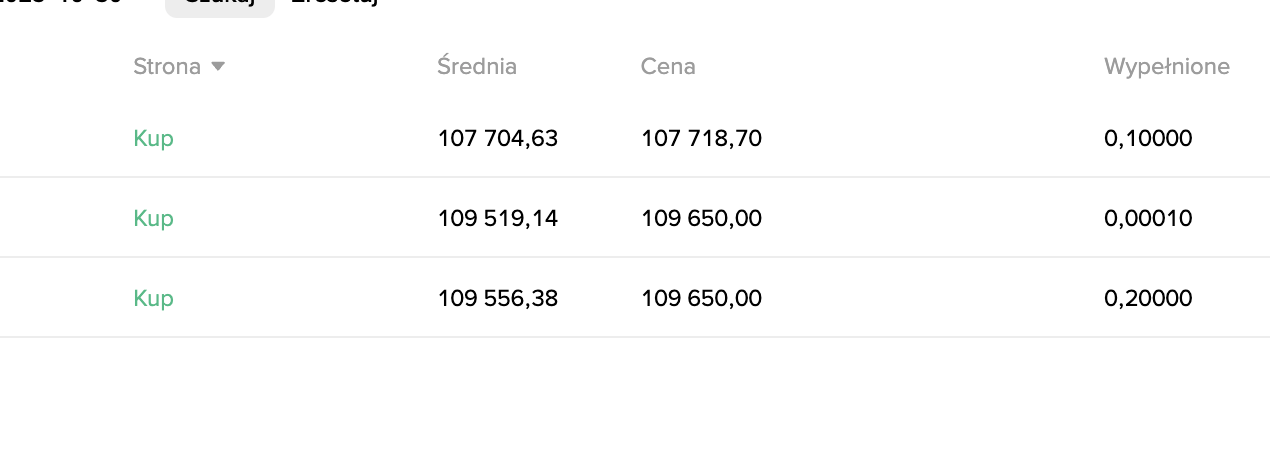Click the Szukaj search button
The width and height of the screenshot is (1270, 462).
click(x=219, y=4)
